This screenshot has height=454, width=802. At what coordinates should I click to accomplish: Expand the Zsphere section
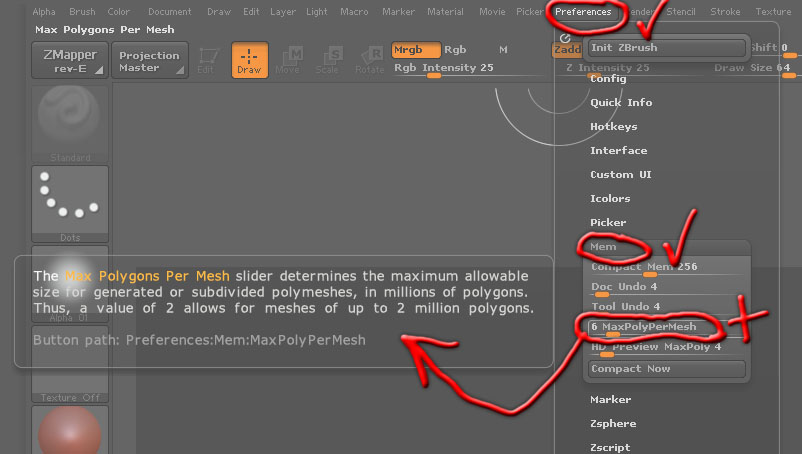click(x=613, y=423)
